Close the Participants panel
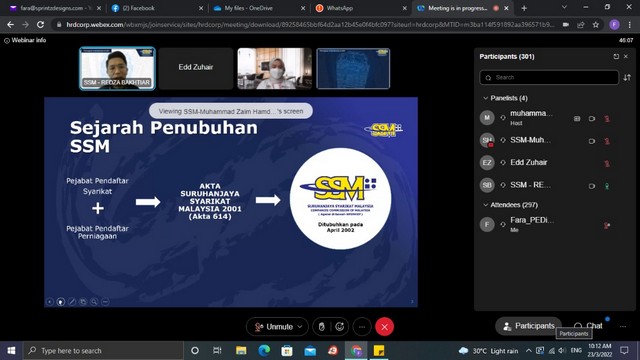 click(626, 56)
